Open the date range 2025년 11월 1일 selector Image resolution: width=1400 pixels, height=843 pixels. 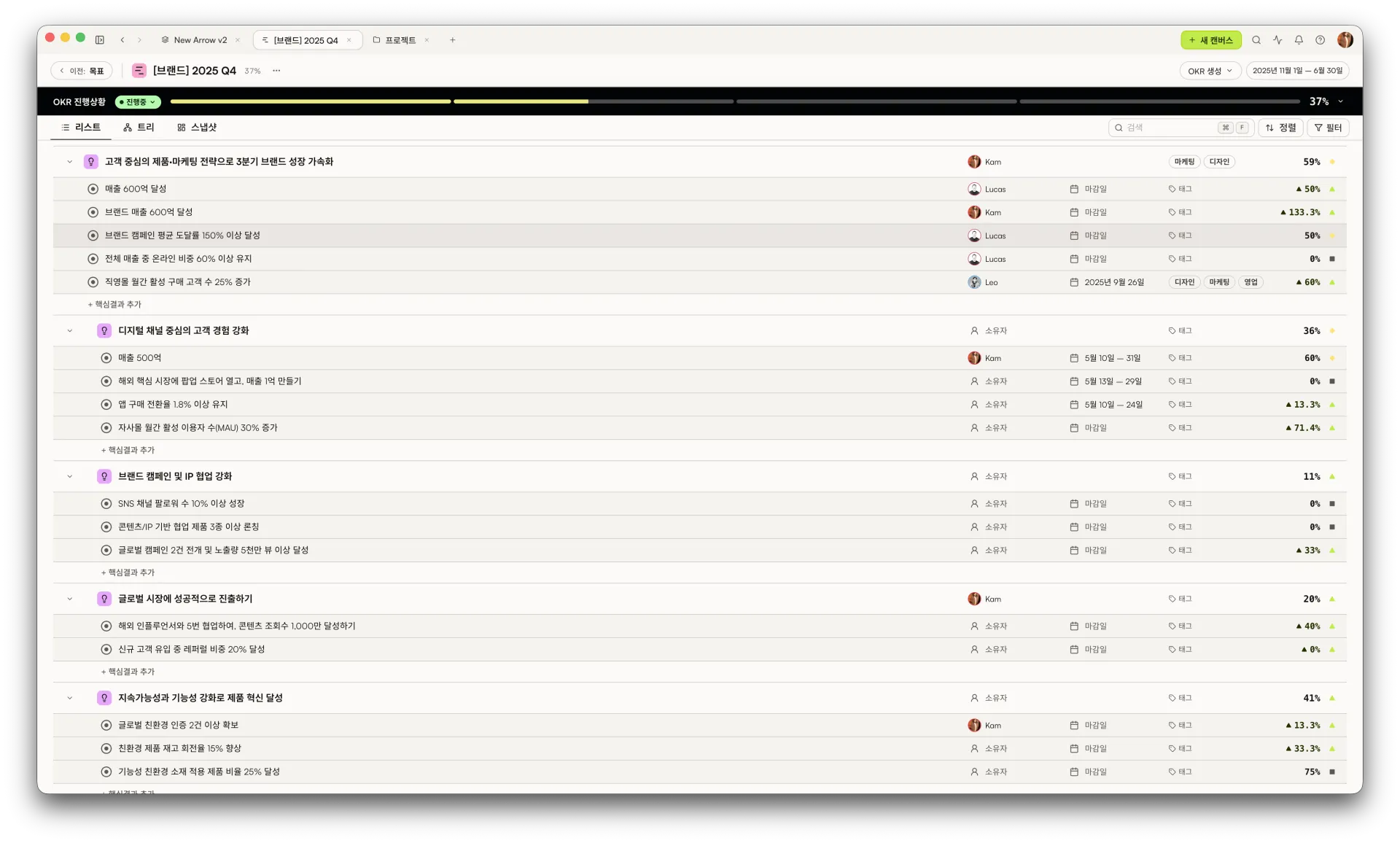[1297, 71]
